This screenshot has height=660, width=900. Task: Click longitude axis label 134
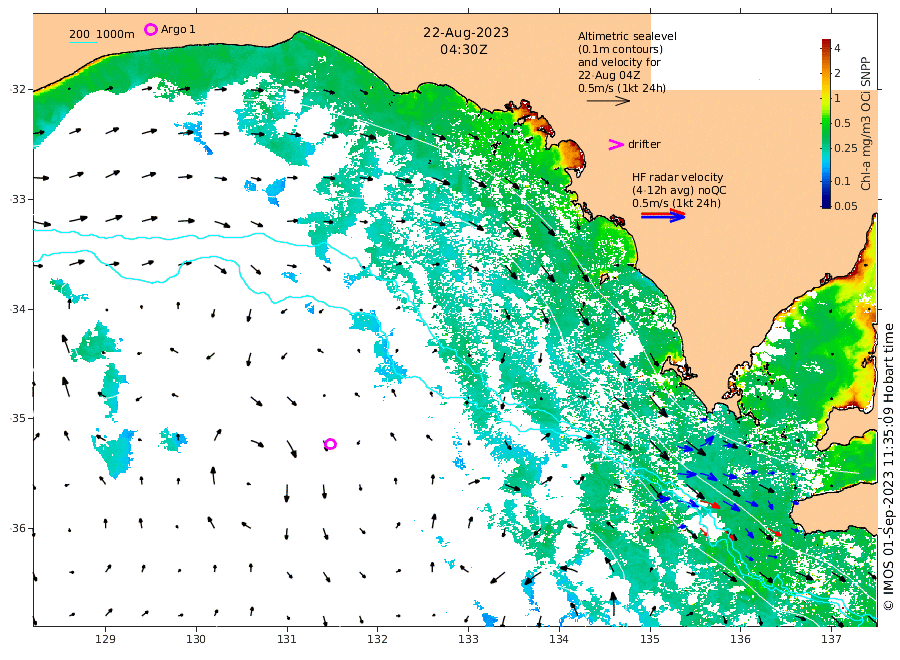(x=559, y=639)
